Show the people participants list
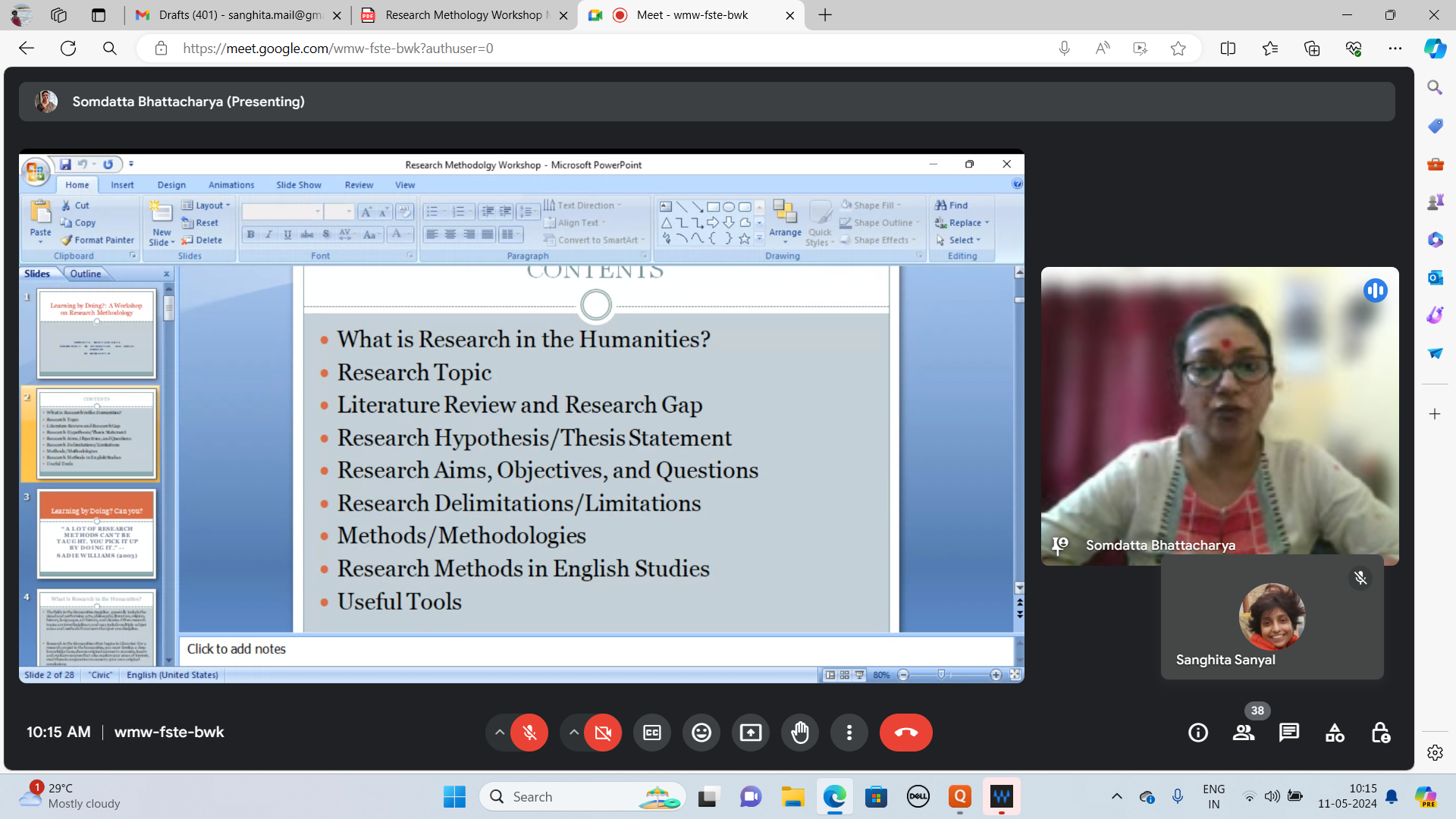This screenshot has height=819, width=1456. (1244, 733)
